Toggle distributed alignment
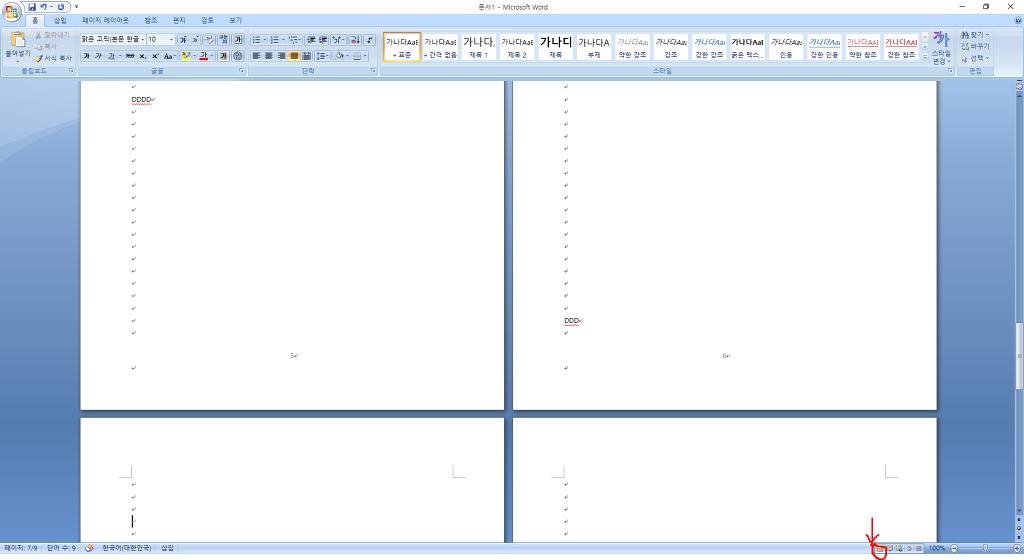Screen dimensions: 1024x560 pyautogui.click(x=306, y=56)
